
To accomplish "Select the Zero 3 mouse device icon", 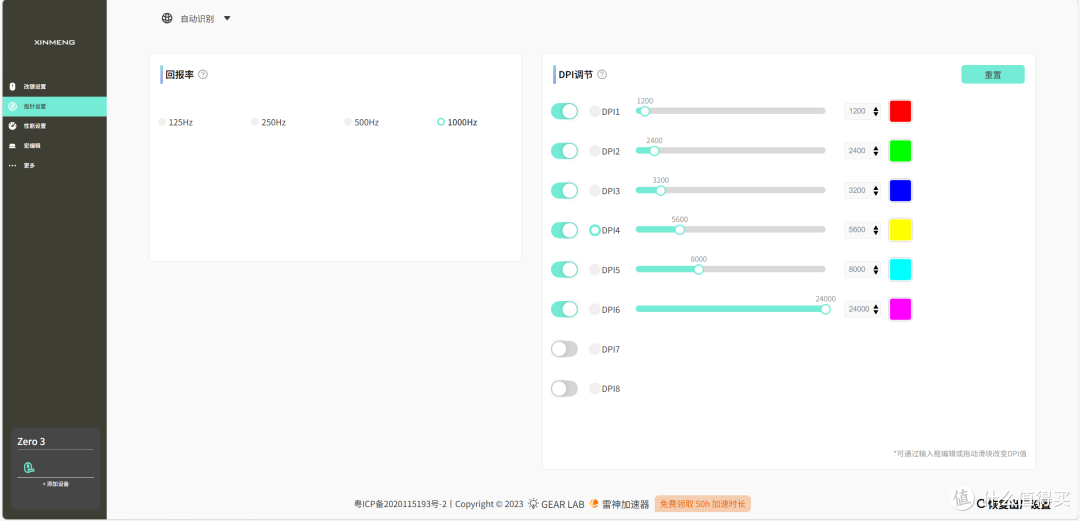I will click(28, 467).
